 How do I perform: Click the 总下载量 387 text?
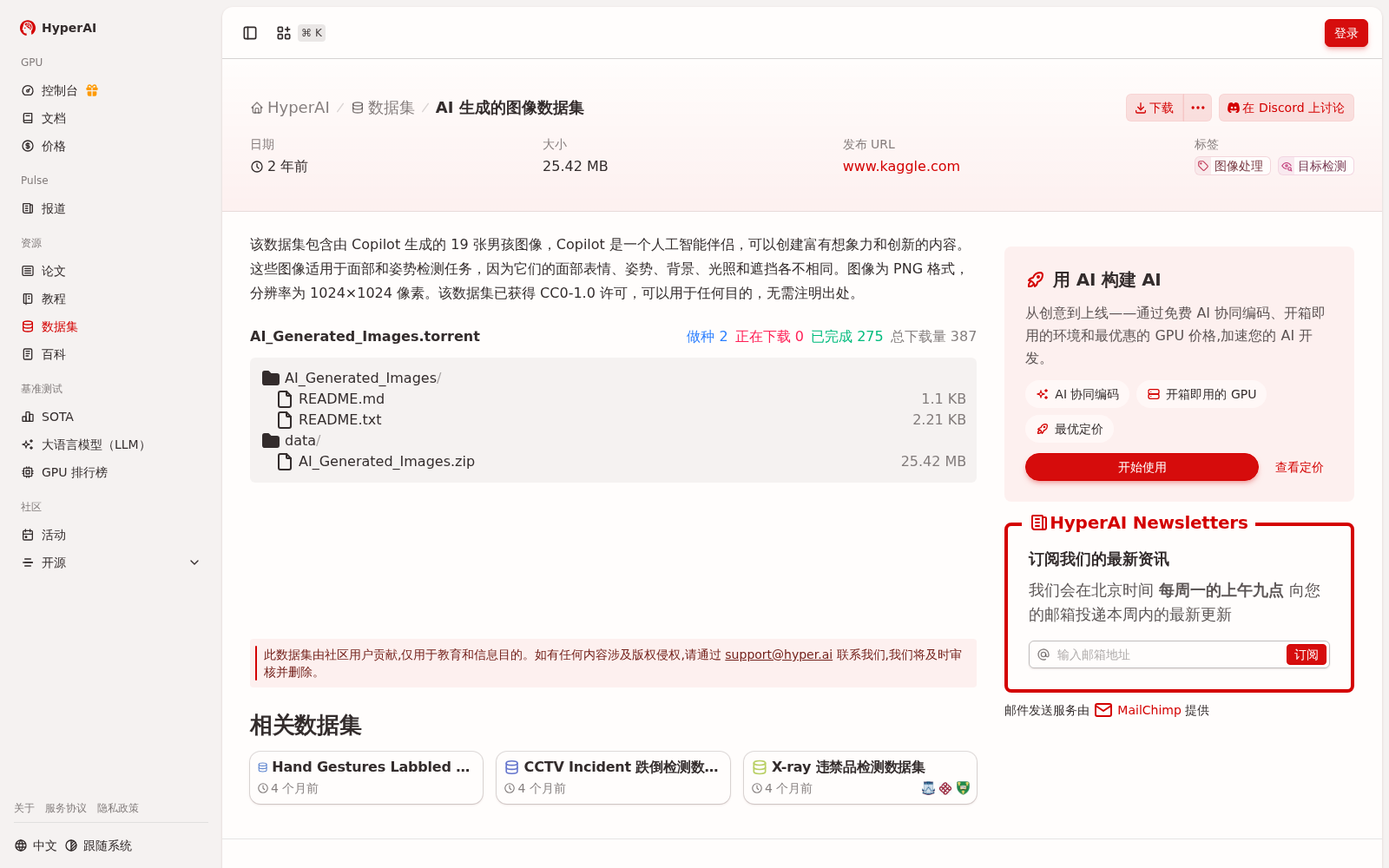[933, 336]
